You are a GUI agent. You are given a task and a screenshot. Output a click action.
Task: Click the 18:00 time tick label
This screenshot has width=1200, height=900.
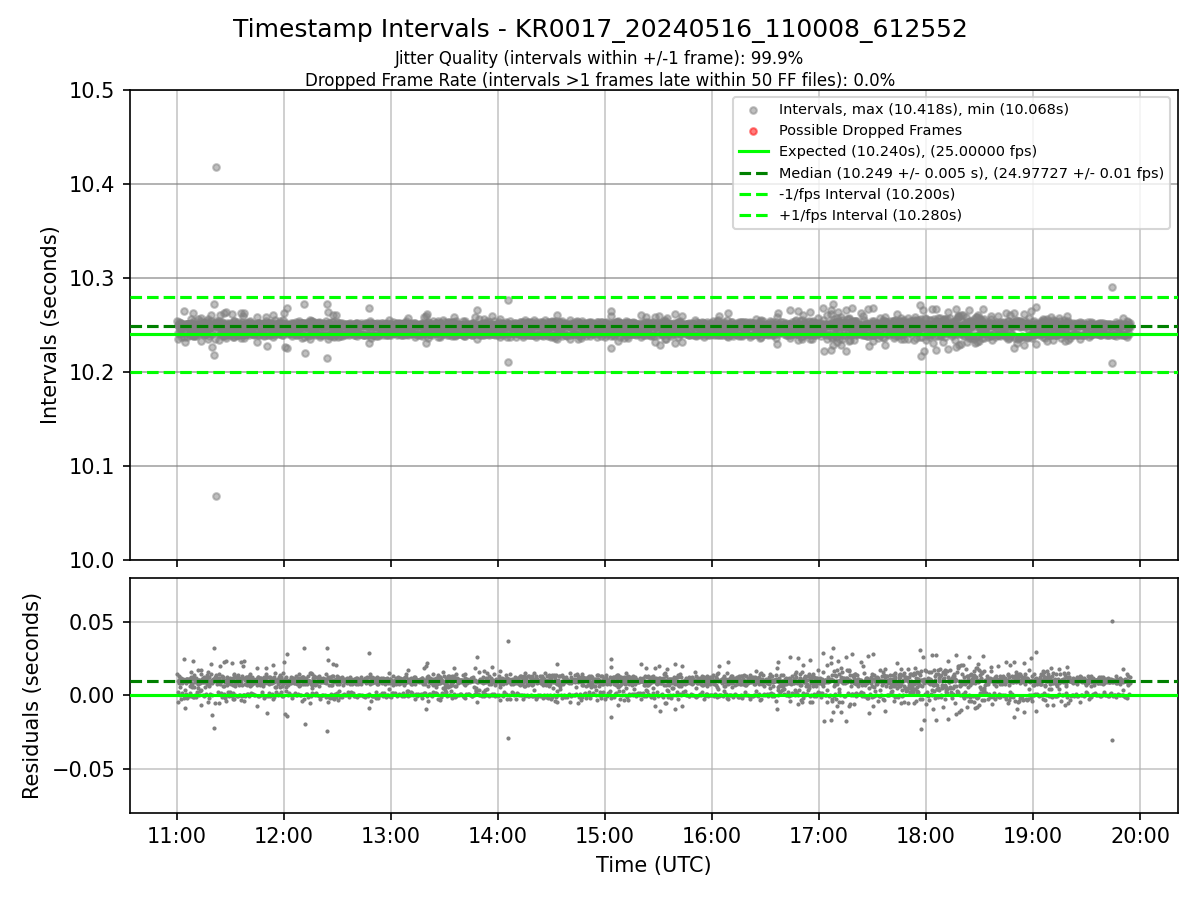tap(926, 835)
